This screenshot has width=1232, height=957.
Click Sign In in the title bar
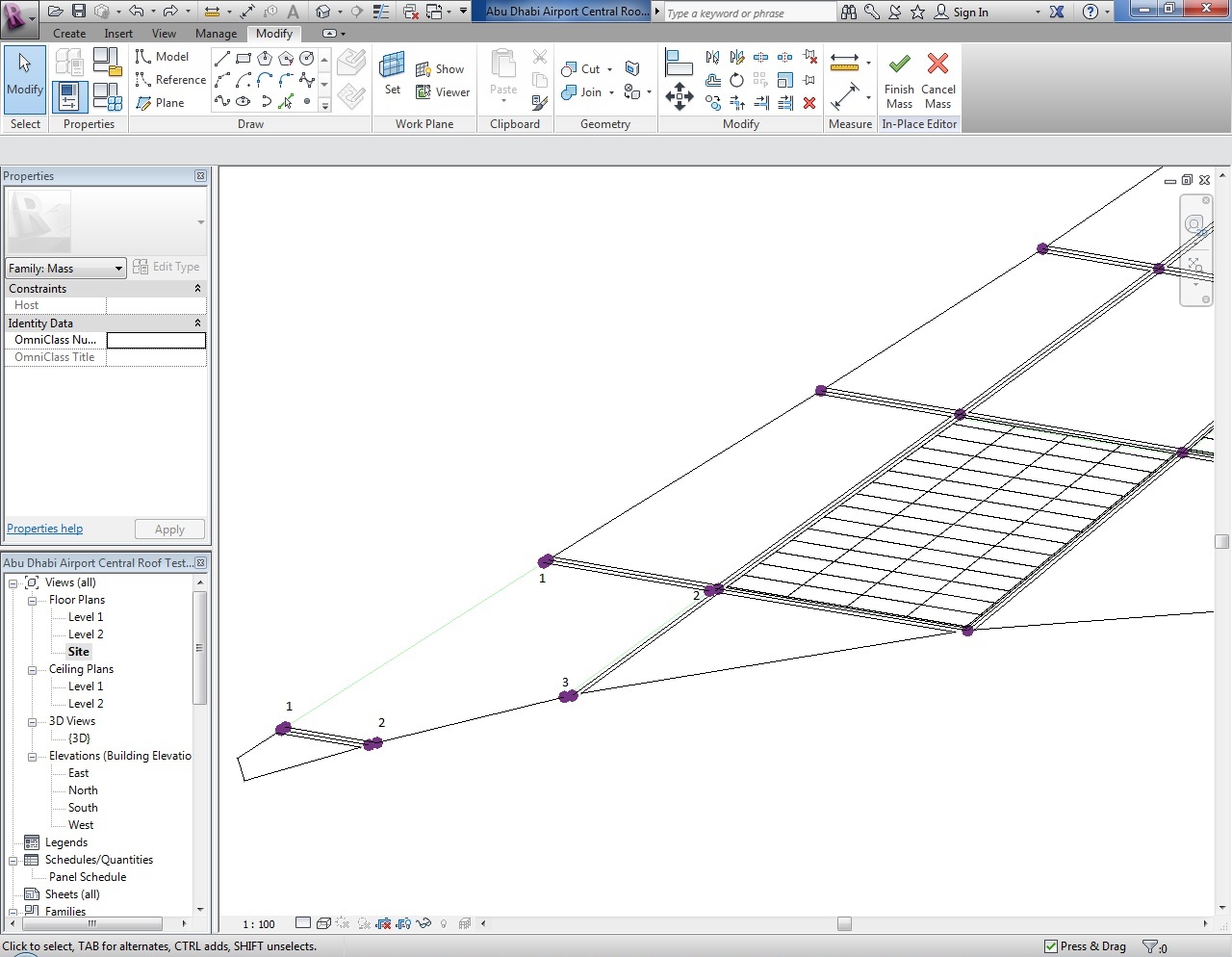pos(970,13)
